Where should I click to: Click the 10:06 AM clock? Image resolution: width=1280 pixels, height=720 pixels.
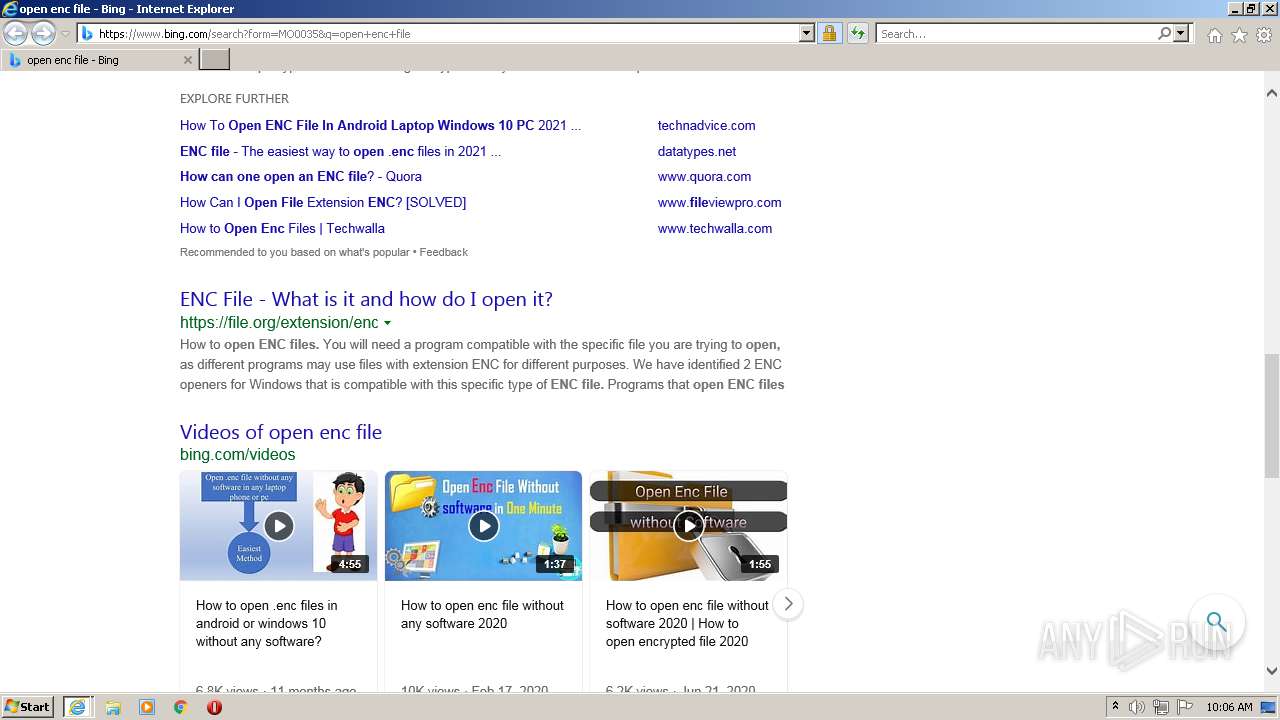(x=1229, y=707)
